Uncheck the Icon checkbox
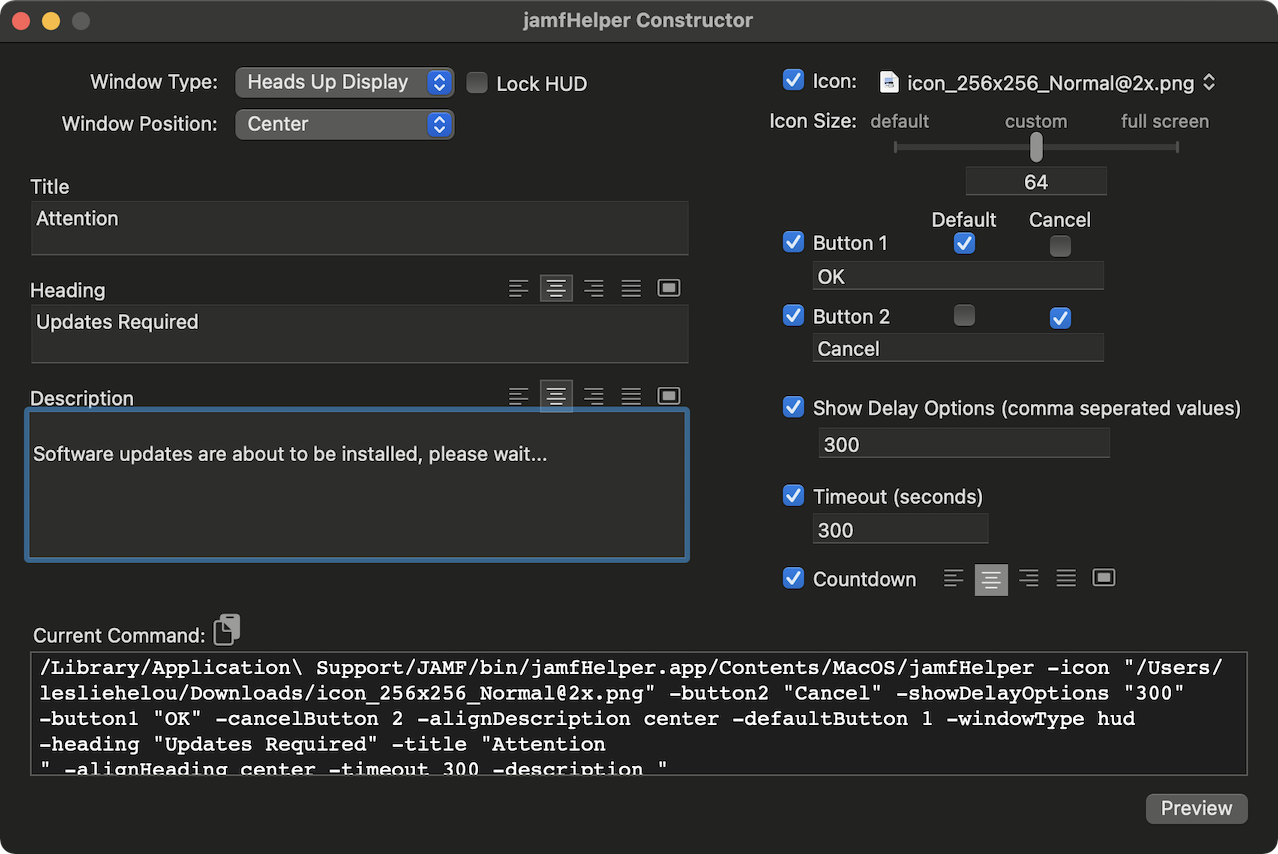The height and width of the screenshot is (854, 1278). click(793, 80)
